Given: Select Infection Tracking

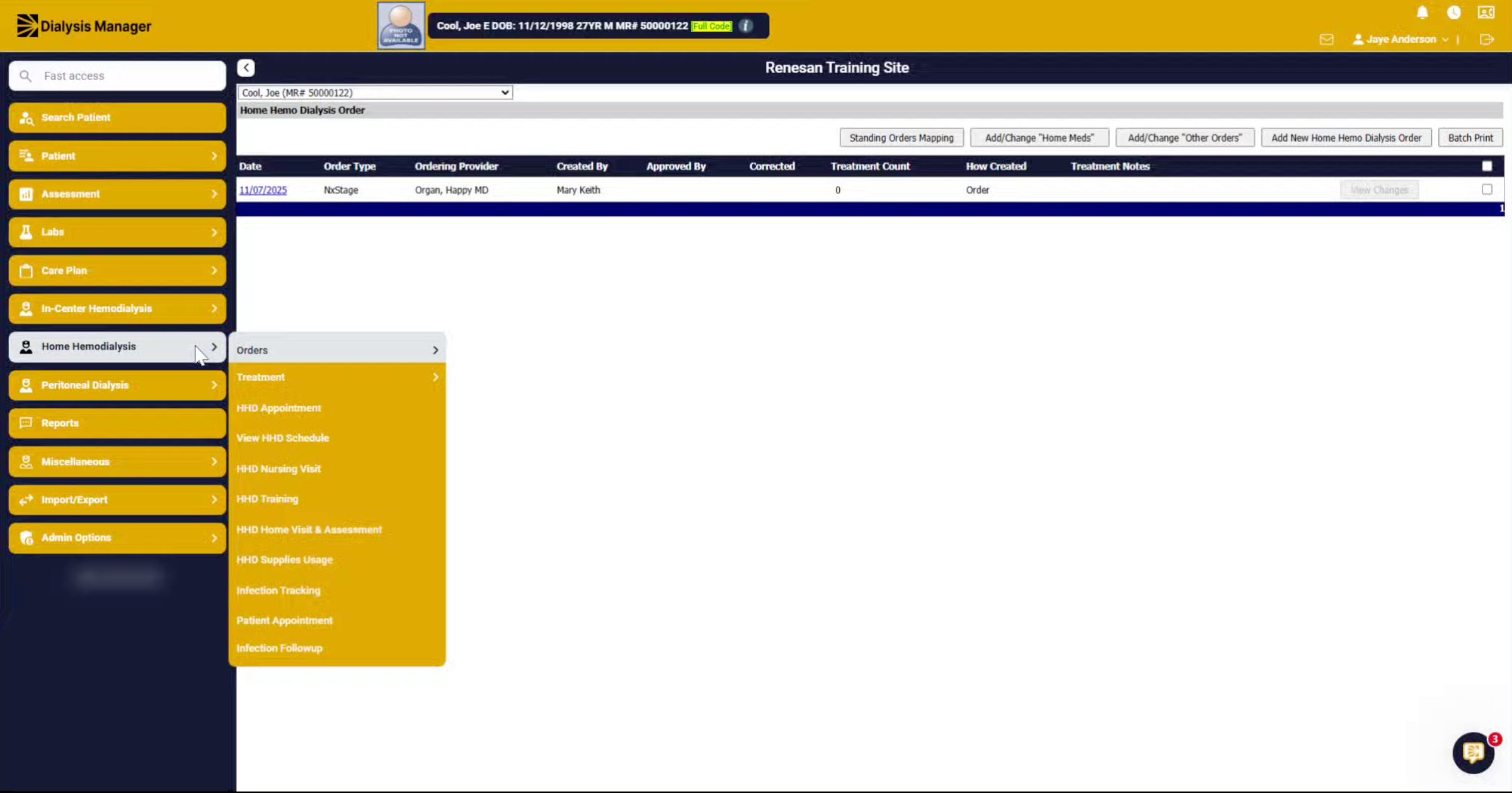Looking at the screenshot, I should (x=278, y=591).
